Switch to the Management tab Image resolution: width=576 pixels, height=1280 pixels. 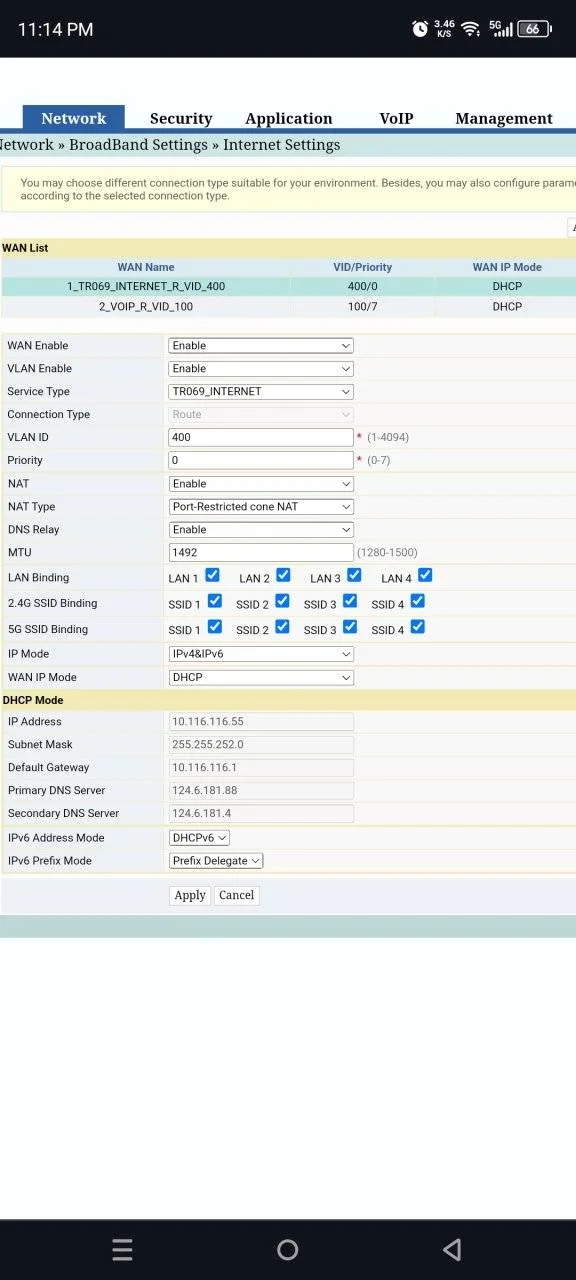[x=504, y=118]
